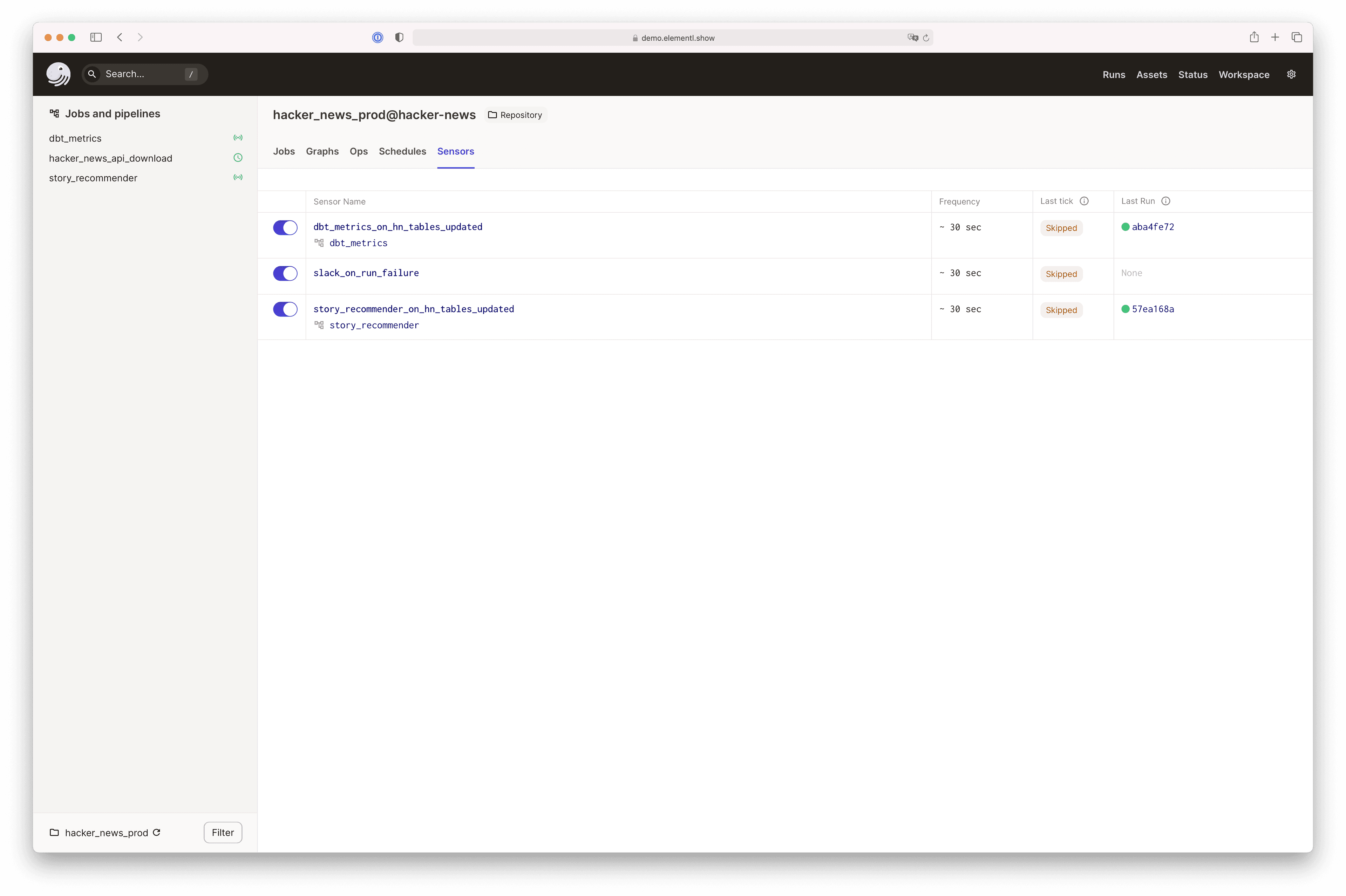Click schedule clock icon beside hacker_news_api_download
The height and width of the screenshot is (896, 1346).
click(x=238, y=158)
